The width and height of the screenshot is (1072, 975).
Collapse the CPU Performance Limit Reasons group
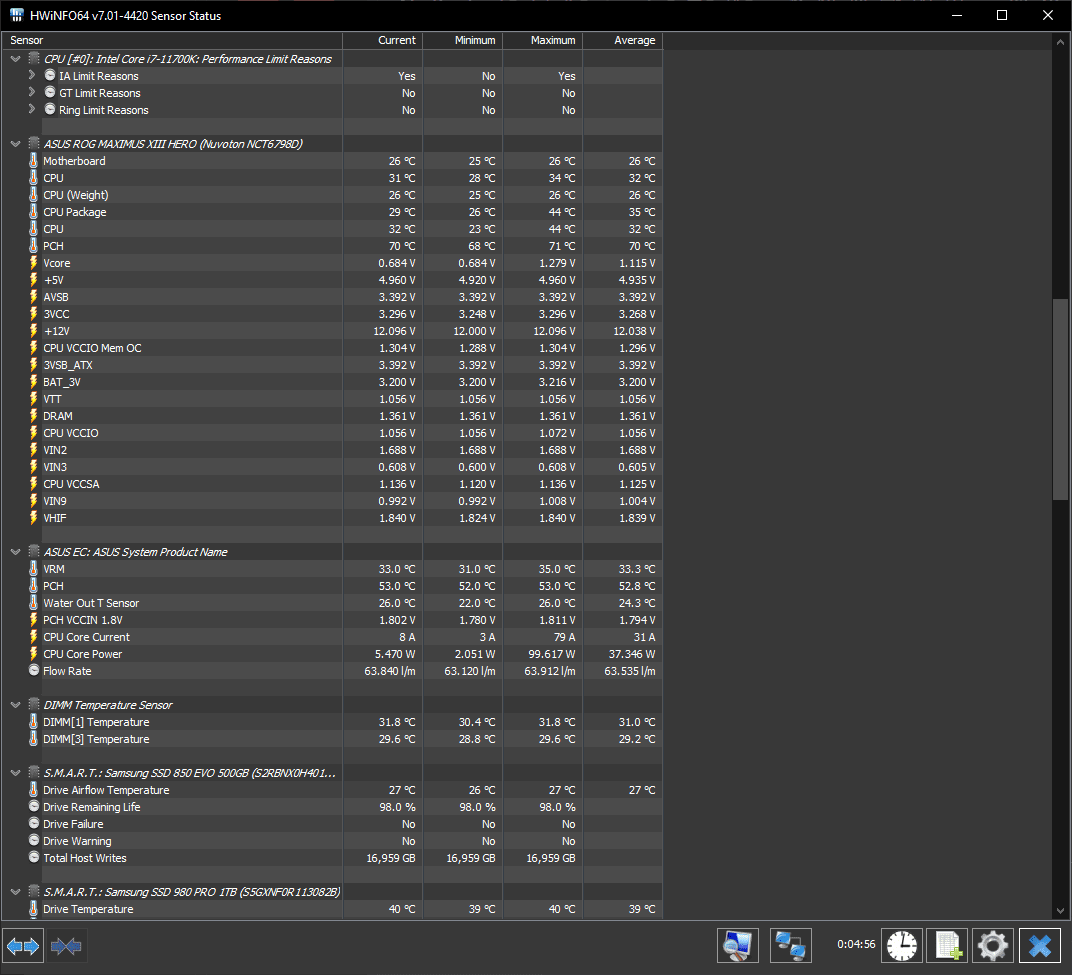tap(16, 59)
